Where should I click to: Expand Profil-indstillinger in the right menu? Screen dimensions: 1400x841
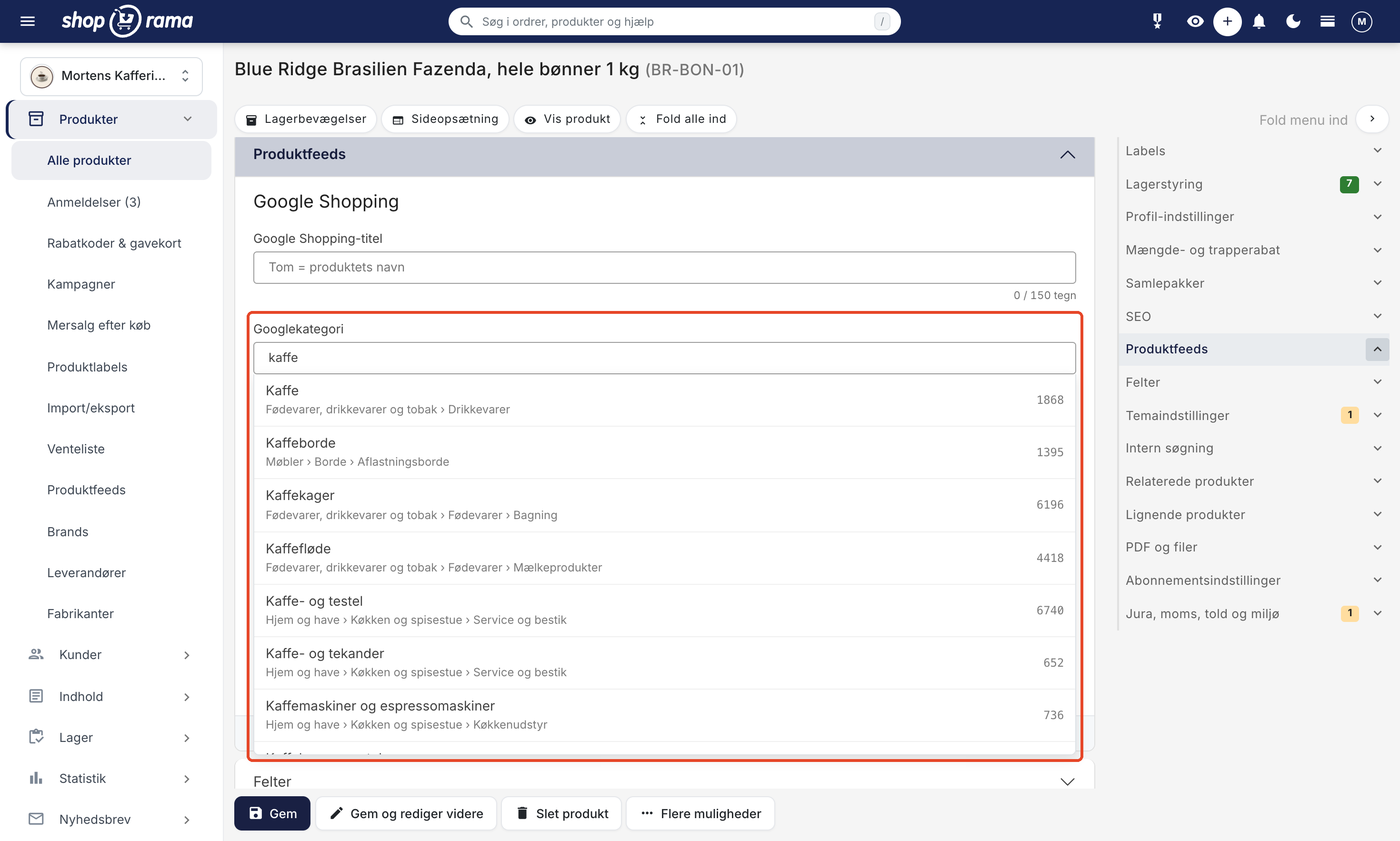(x=1254, y=217)
